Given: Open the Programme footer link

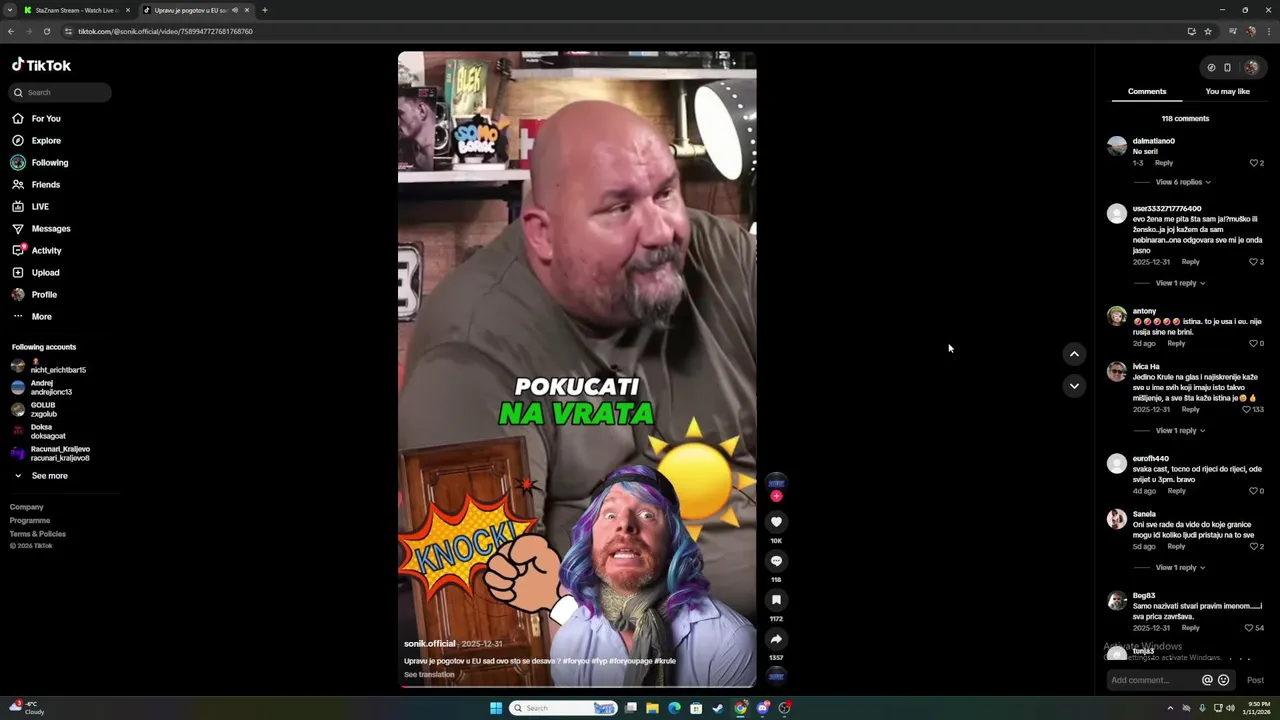Looking at the screenshot, I should click(30, 521).
